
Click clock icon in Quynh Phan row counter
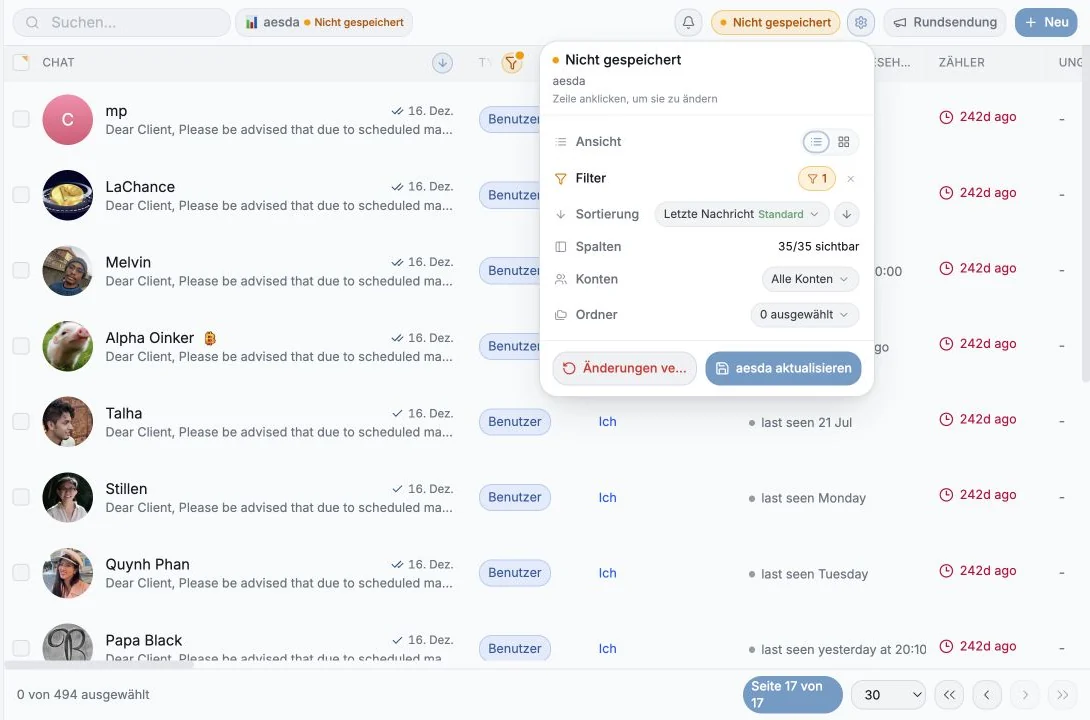click(946, 571)
